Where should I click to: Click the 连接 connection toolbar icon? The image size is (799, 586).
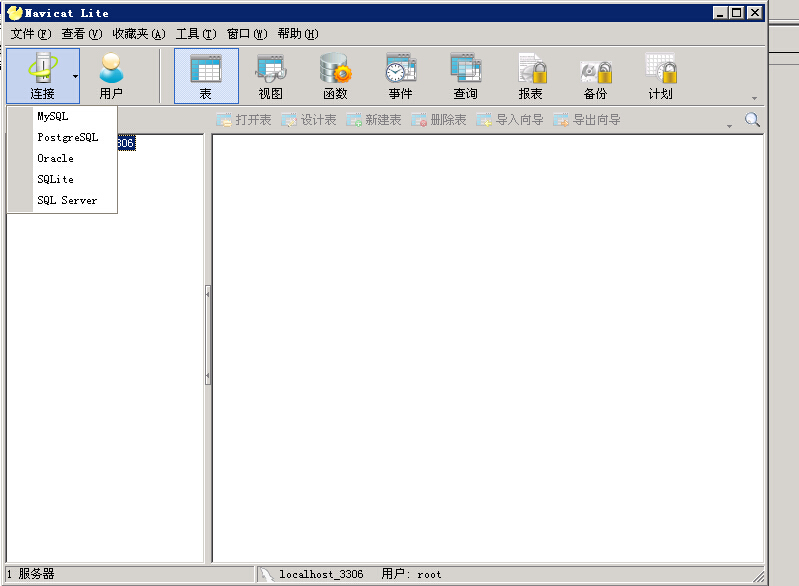coord(43,76)
